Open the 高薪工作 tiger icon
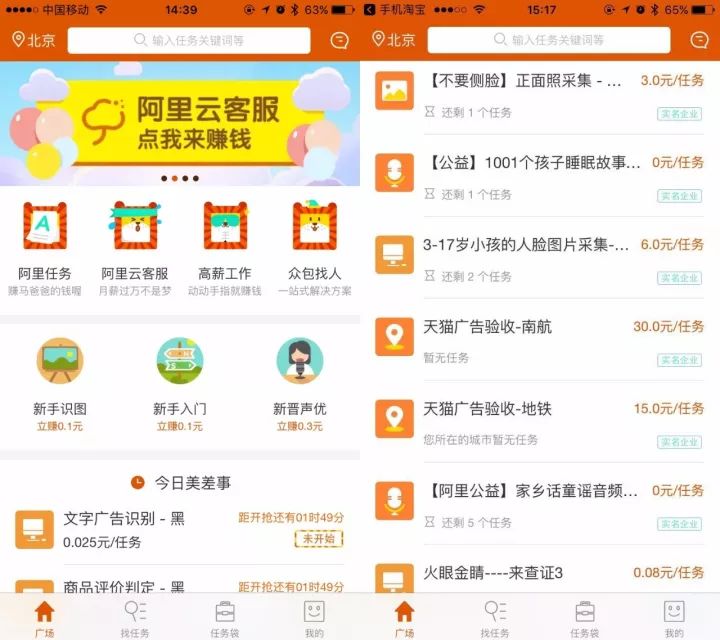Screen dimensions: 720x640 pyautogui.click(x=225, y=225)
